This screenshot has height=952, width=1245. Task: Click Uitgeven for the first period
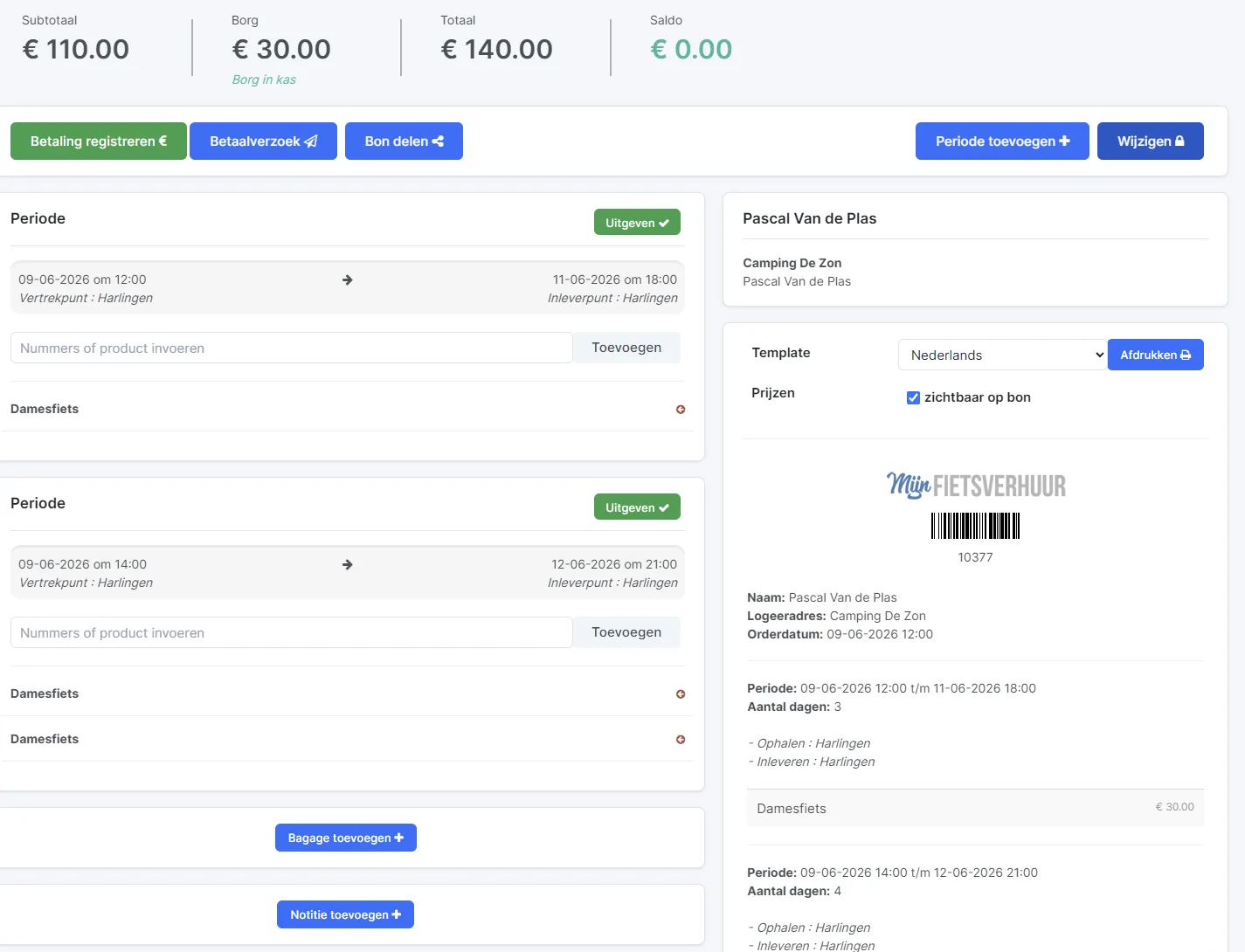point(637,223)
